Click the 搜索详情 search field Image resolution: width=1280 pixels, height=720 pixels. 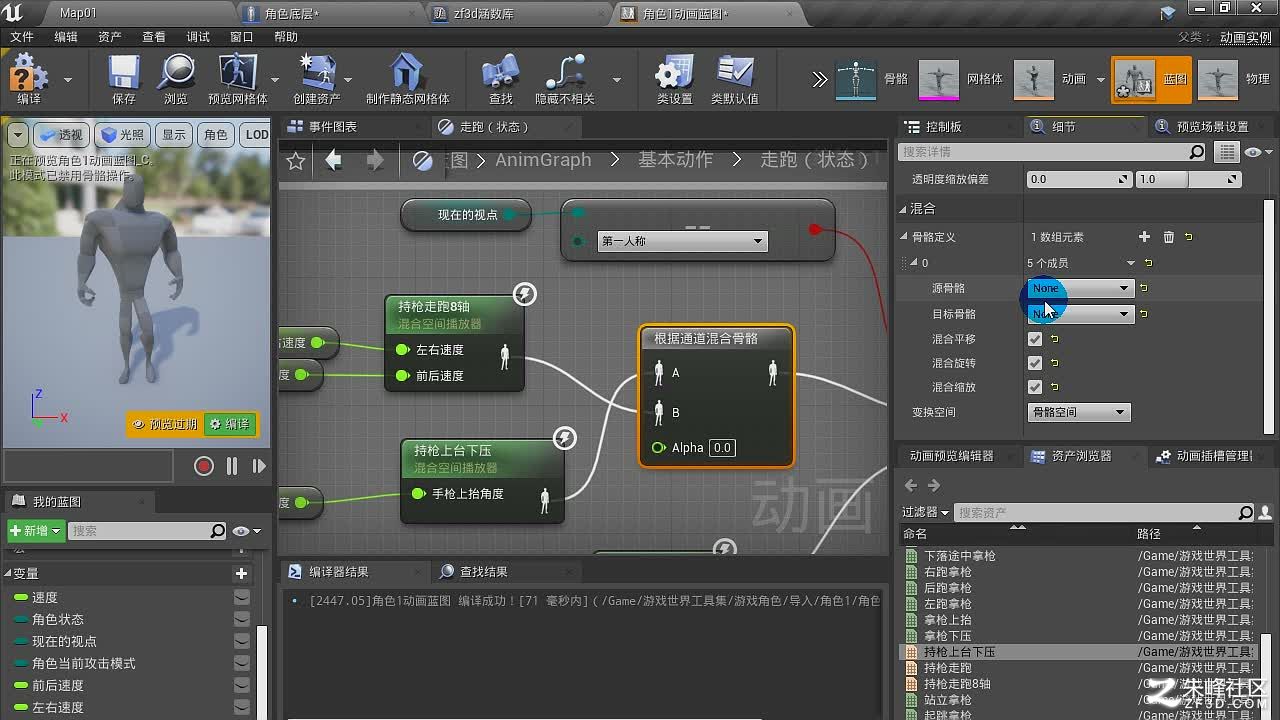tap(1053, 152)
